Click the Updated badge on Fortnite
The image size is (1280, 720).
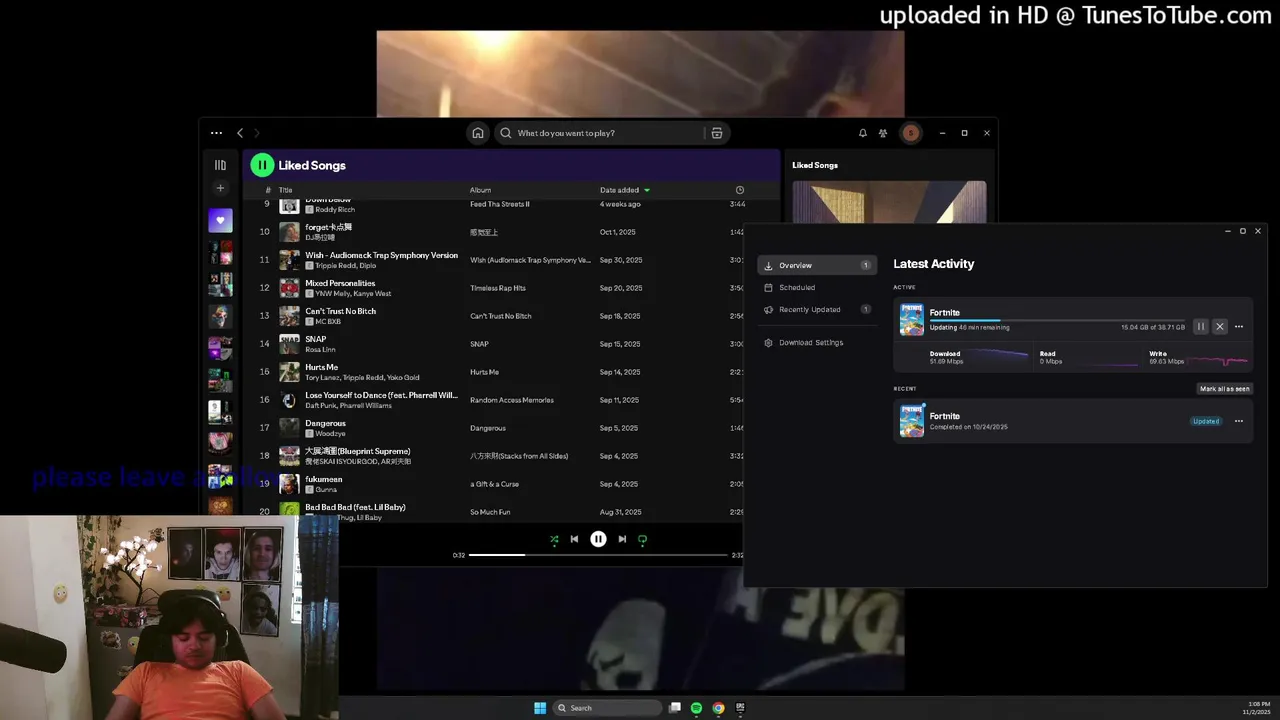pos(1206,421)
